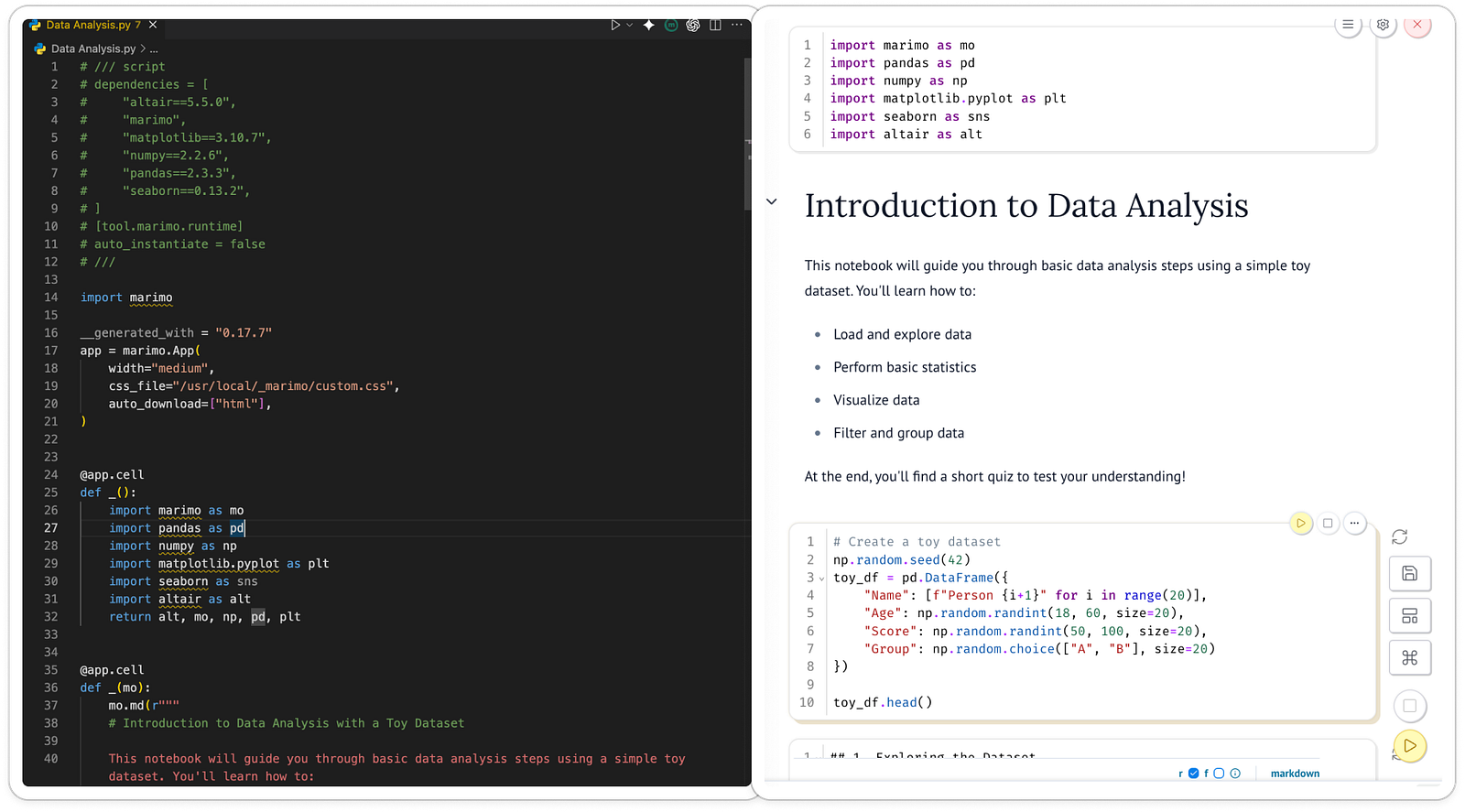Split the editor with split icon

[x=715, y=26]
